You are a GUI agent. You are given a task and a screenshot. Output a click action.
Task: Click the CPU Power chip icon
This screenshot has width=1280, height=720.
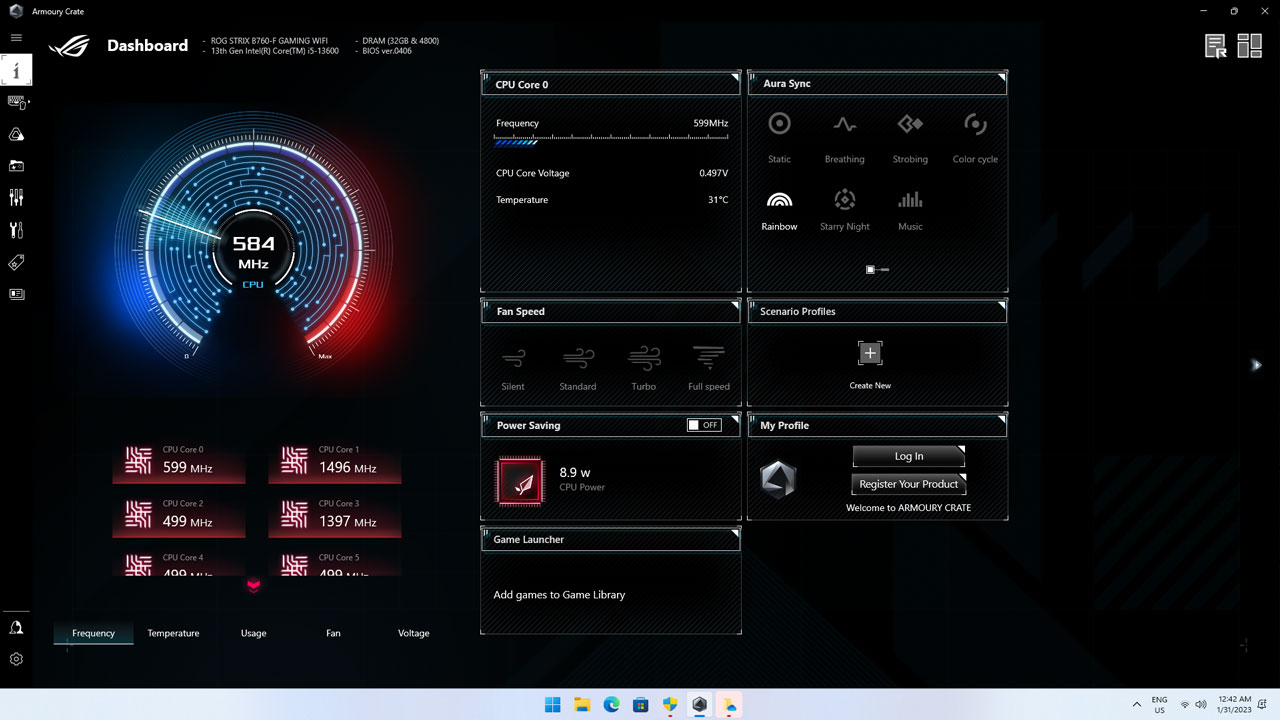(x=519, y=481)
